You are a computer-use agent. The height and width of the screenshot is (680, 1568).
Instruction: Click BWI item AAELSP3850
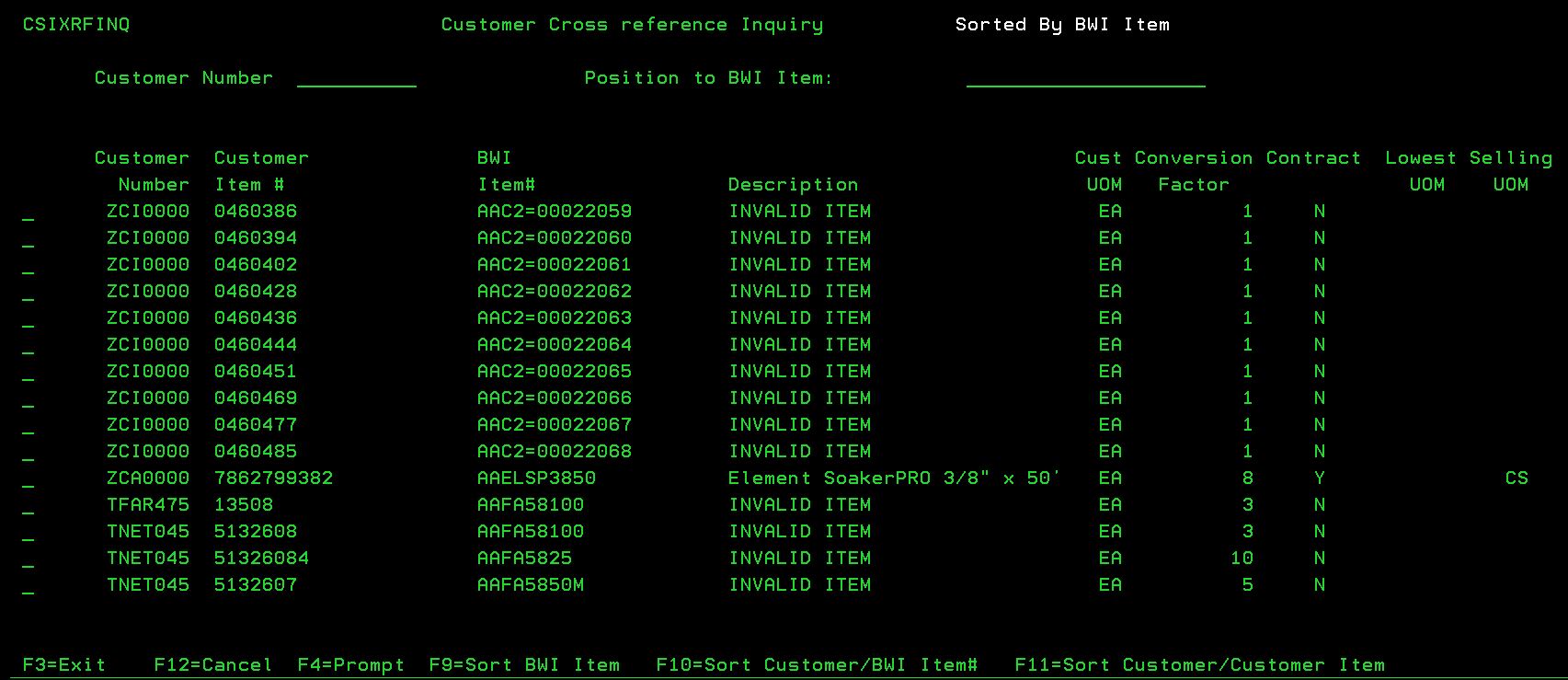pos(536,478)
